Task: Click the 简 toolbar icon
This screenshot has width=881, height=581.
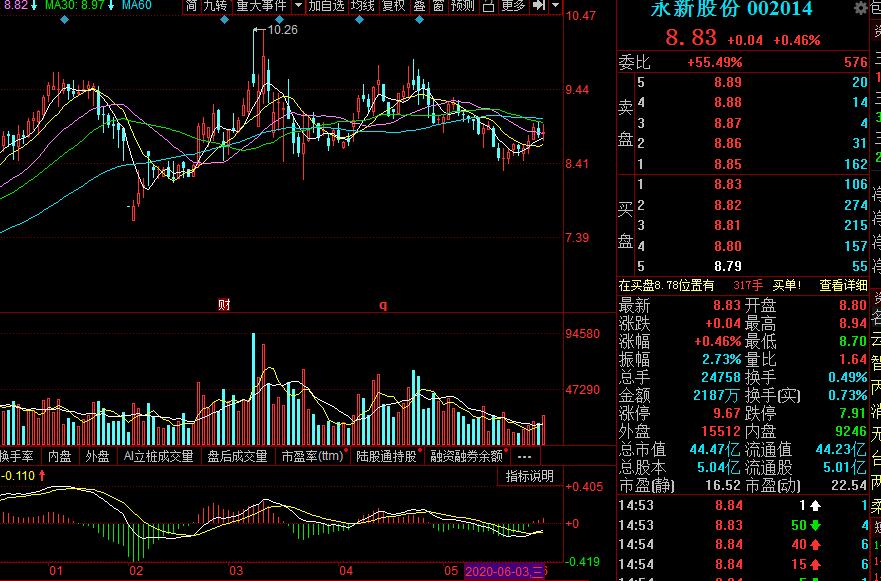Action: pyautogui.click(x=191, y=6)
